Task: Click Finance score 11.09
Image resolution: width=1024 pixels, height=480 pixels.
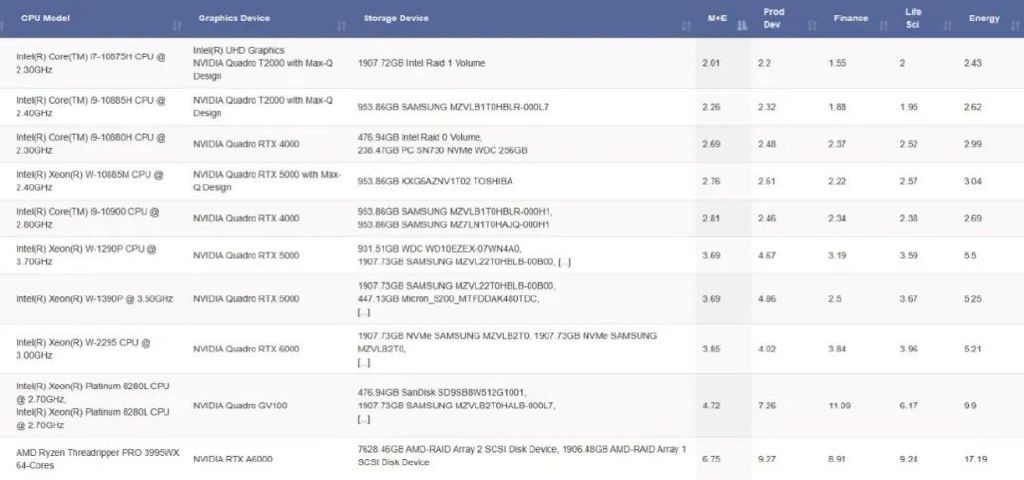Action: (x=839, y=406)
